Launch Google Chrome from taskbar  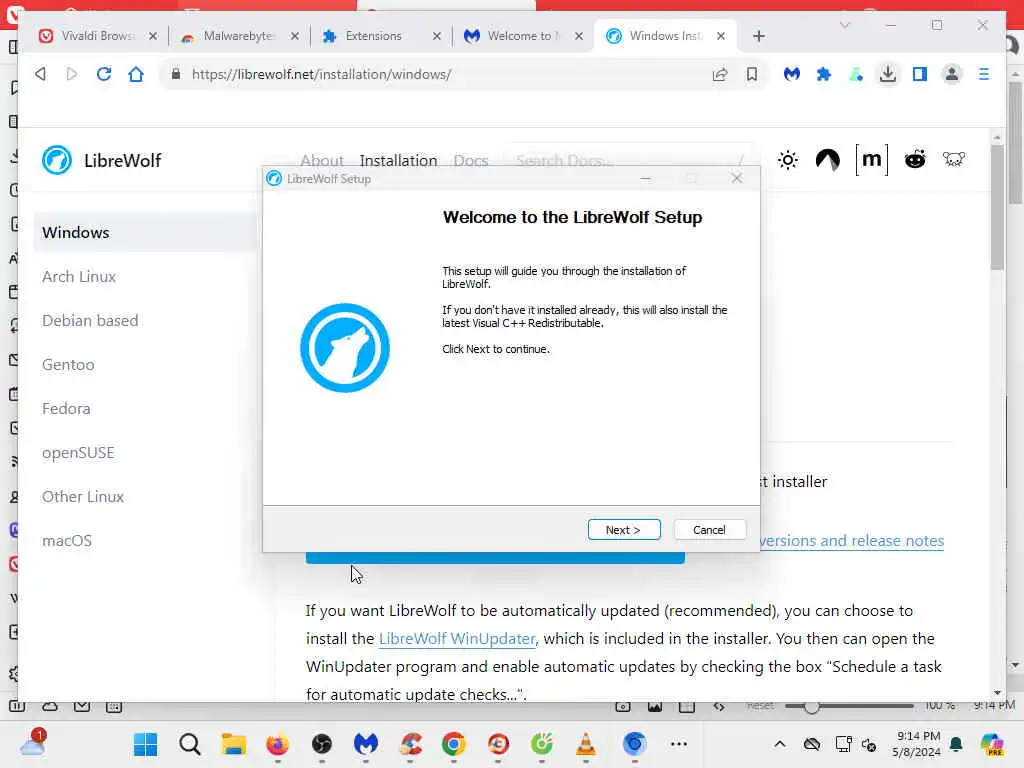[454, 744]
